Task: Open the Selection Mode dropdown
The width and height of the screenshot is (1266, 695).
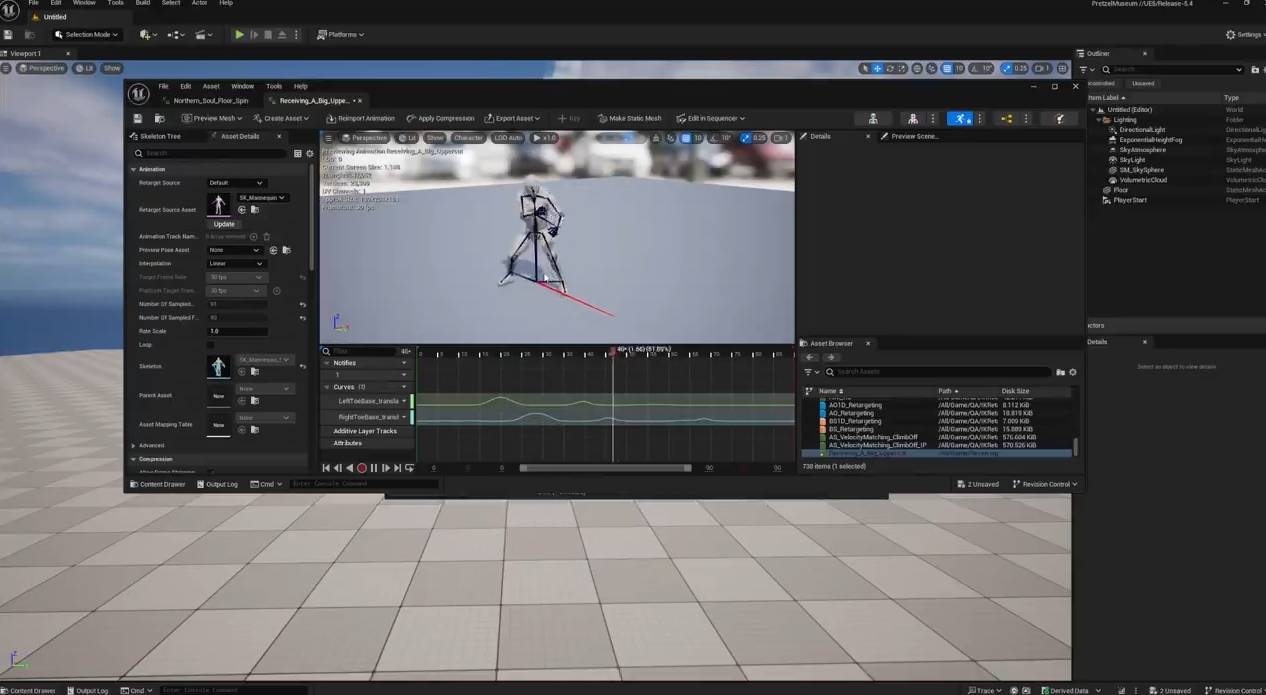Action: point(87,35)
